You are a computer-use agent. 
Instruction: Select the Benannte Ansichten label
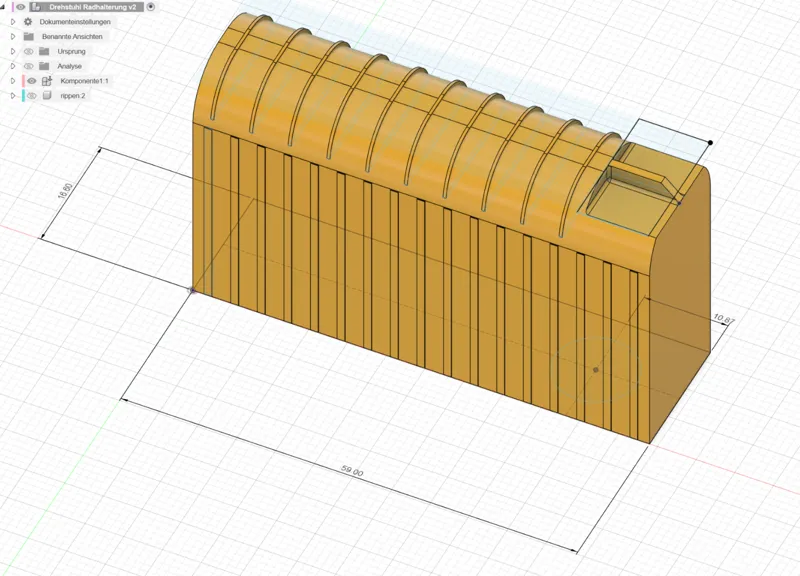point(72,37)
